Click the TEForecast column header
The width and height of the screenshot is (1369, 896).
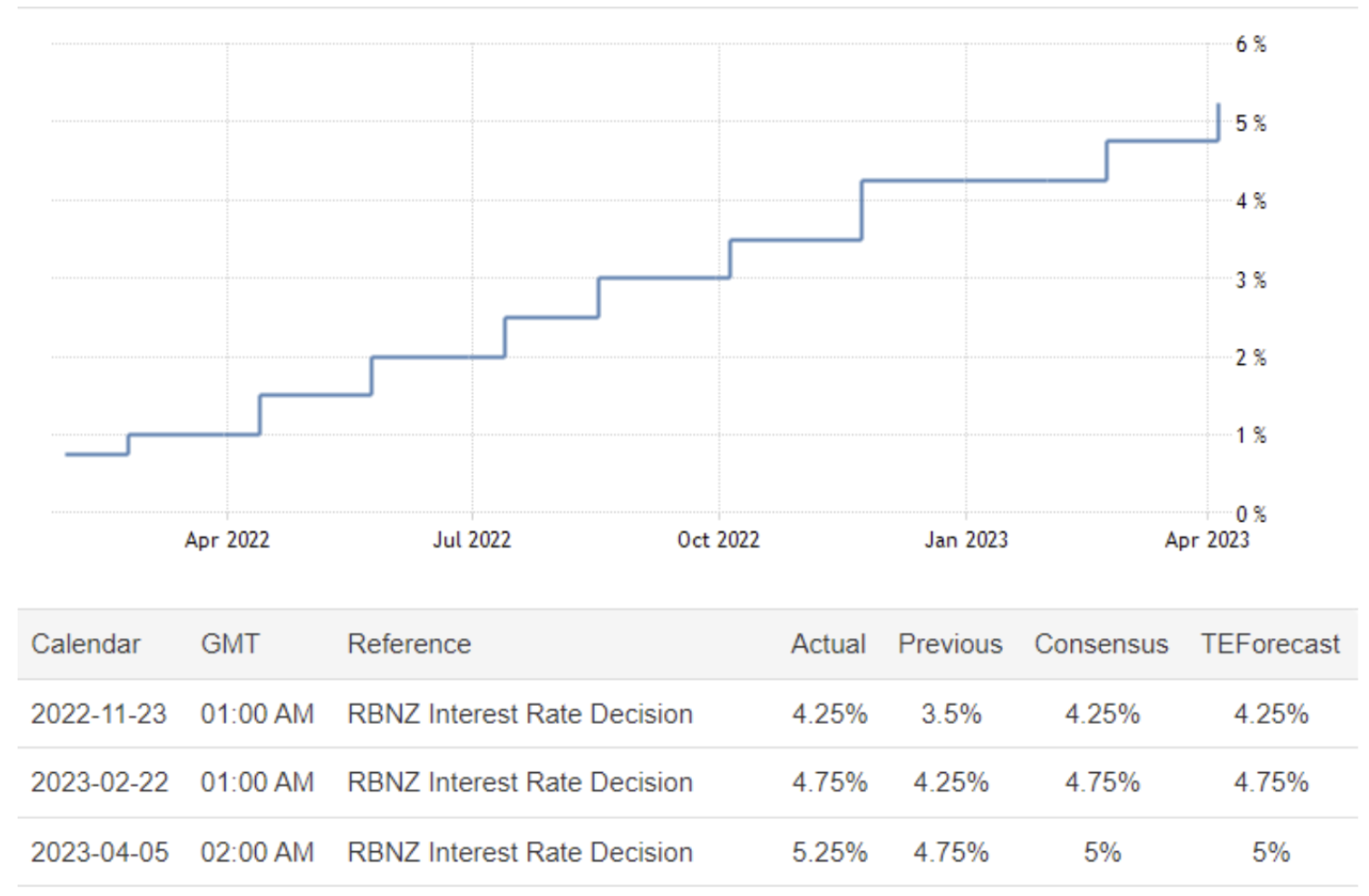1269,644
